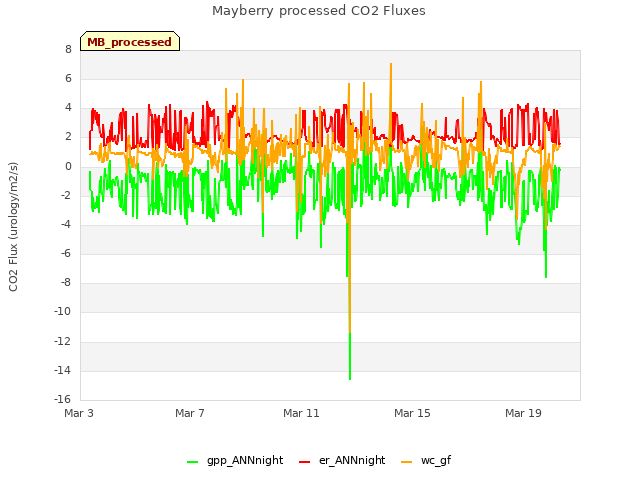Click the y-axis value -2
640x480 pixels.
pos(67,196)
